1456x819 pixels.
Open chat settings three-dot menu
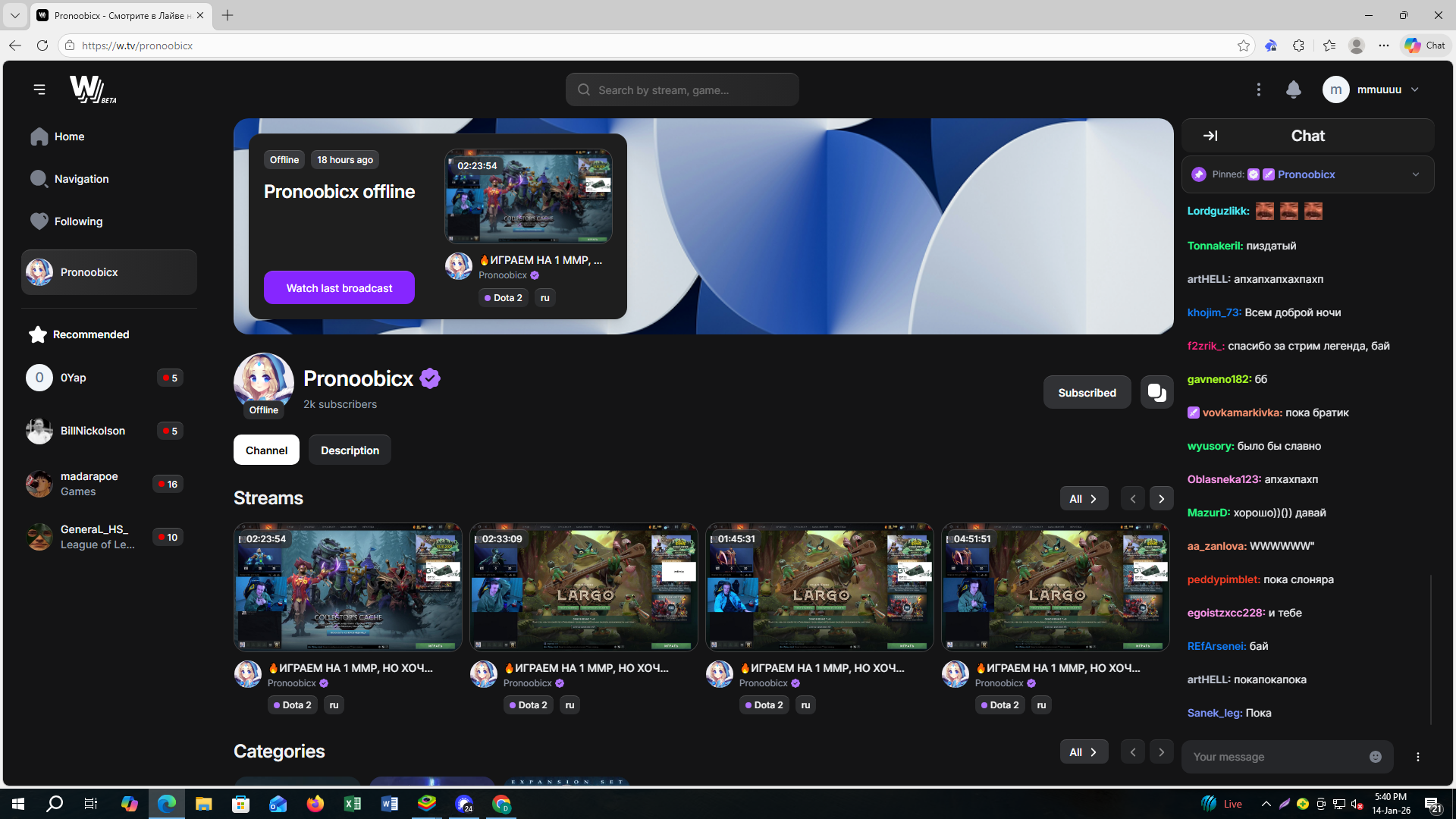(1417, 757)
